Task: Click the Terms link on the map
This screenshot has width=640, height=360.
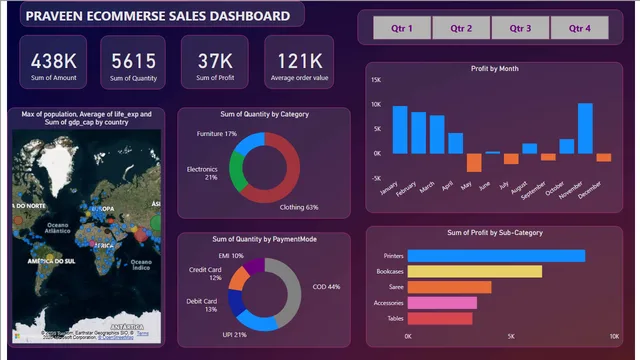Action: (142, 333)
